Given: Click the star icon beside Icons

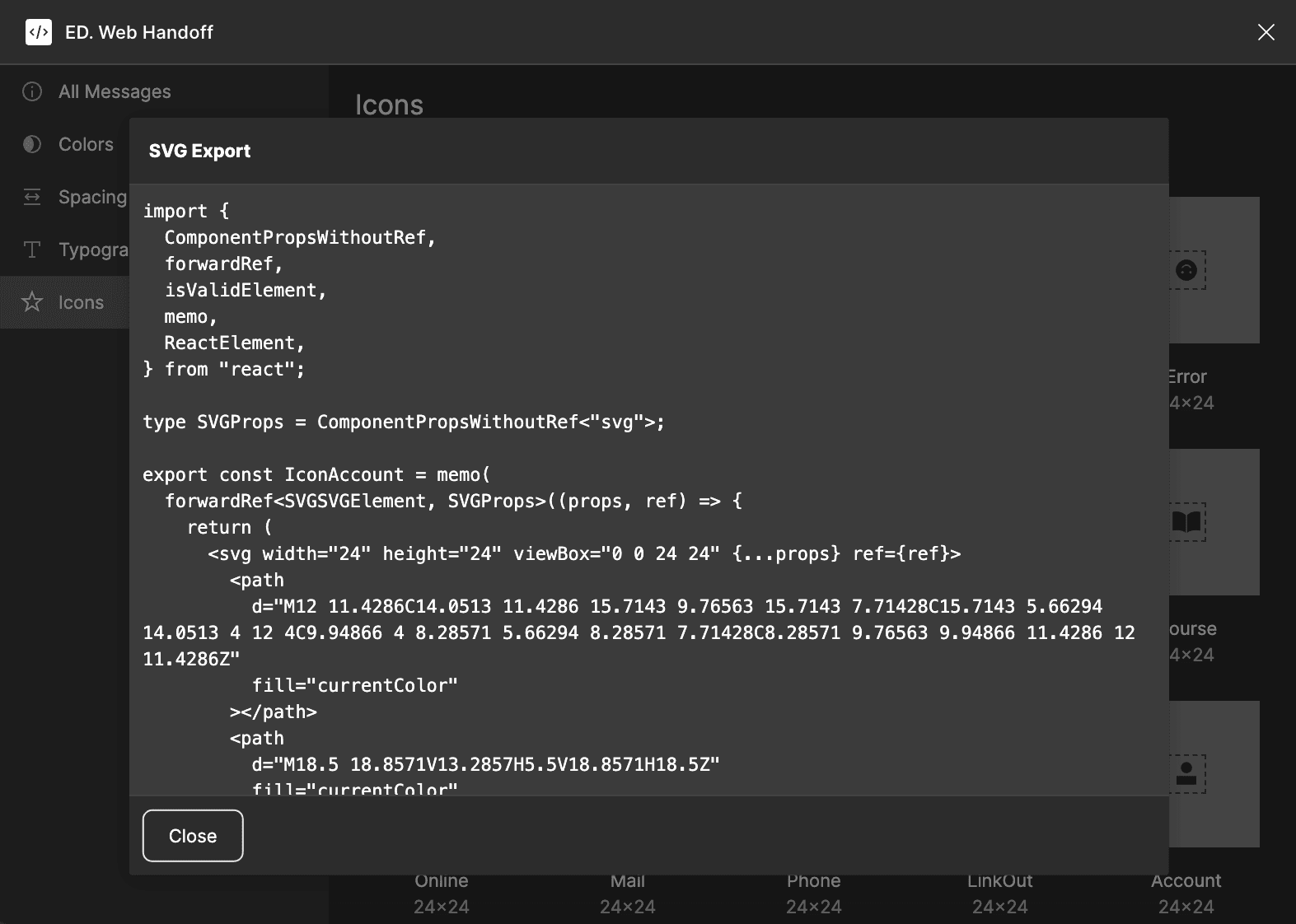Looking at the screenshot, I should click(32, 302).
